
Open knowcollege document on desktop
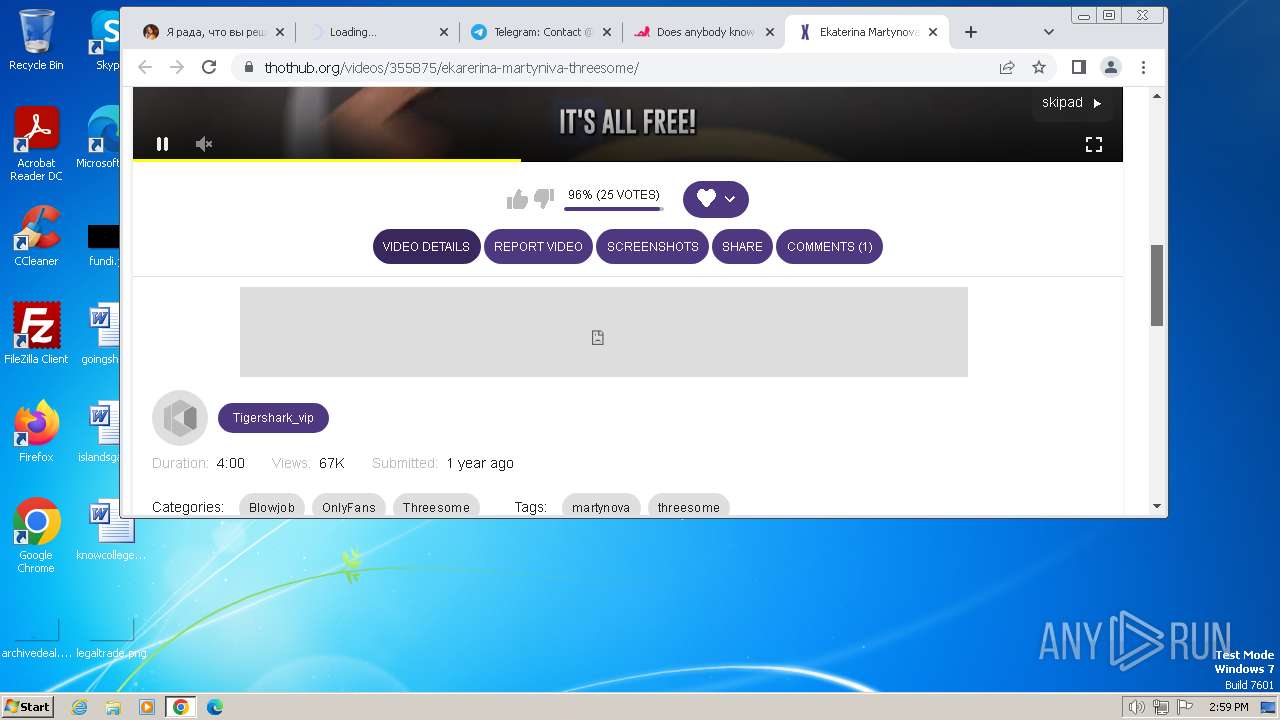[x=111, y=530]
